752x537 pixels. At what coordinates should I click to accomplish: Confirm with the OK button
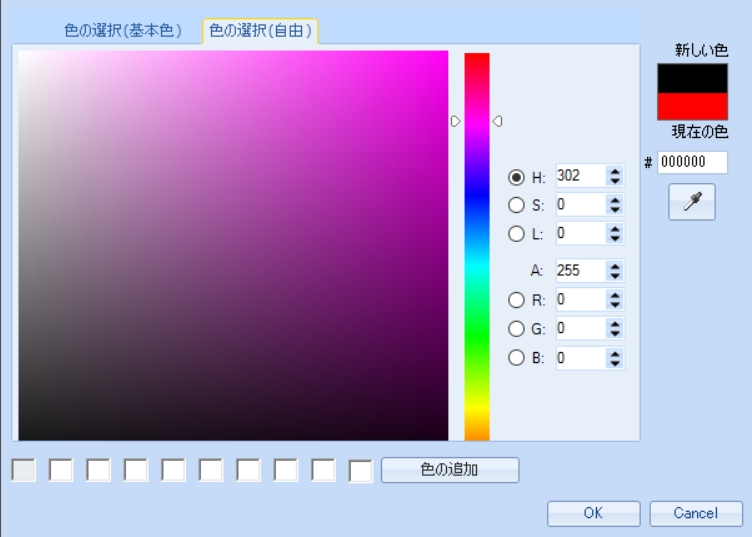593,513
